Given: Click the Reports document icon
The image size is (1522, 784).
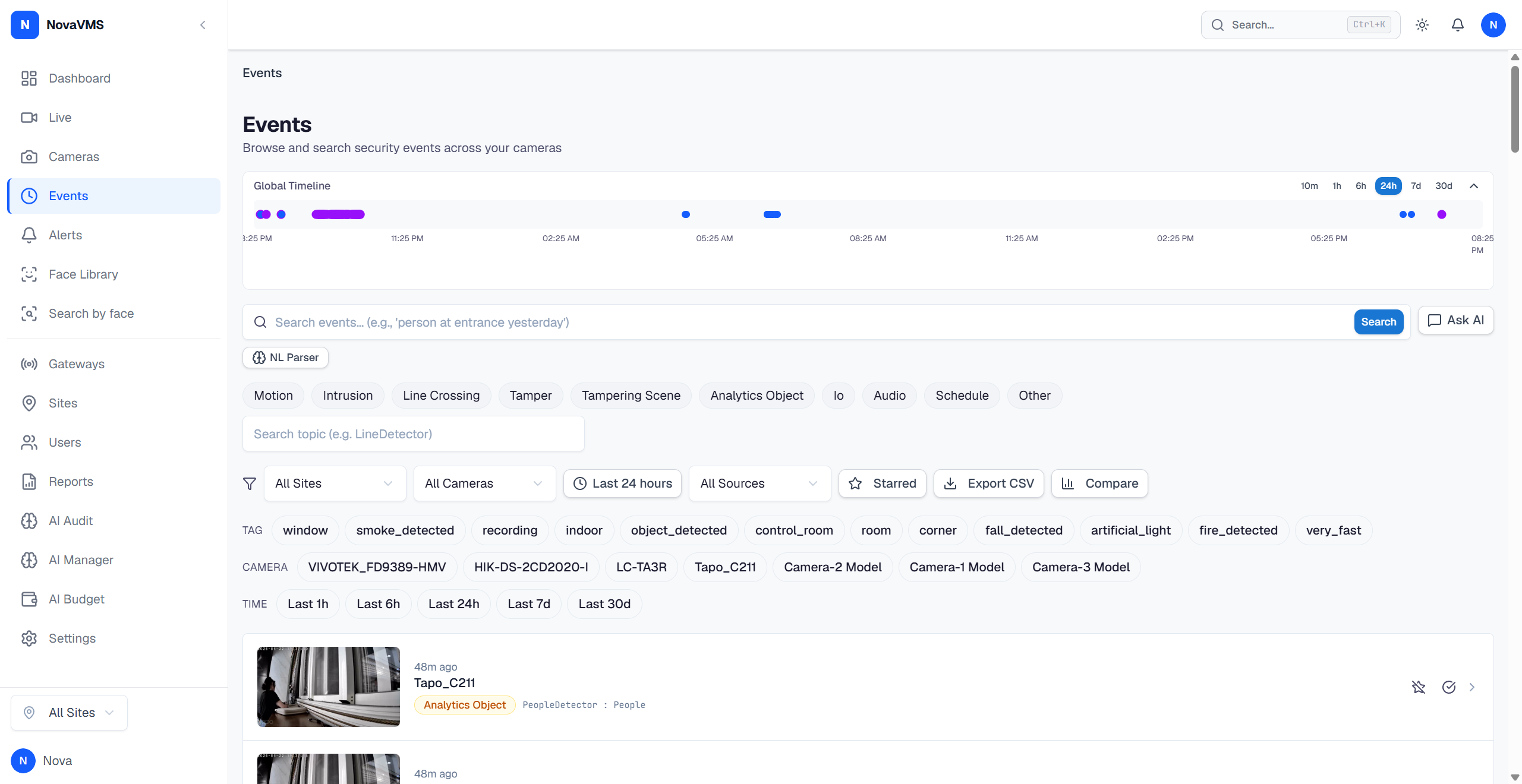Looking at the screenshot, I should click(x=29, y=482).
